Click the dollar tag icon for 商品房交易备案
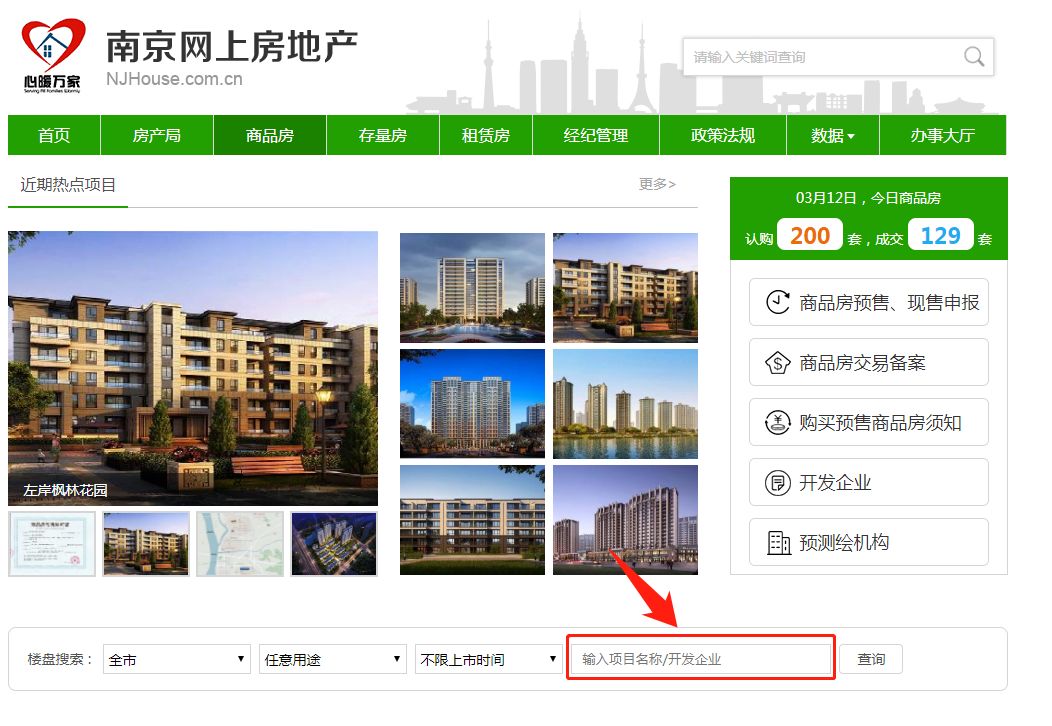 [x=778, y=363]
